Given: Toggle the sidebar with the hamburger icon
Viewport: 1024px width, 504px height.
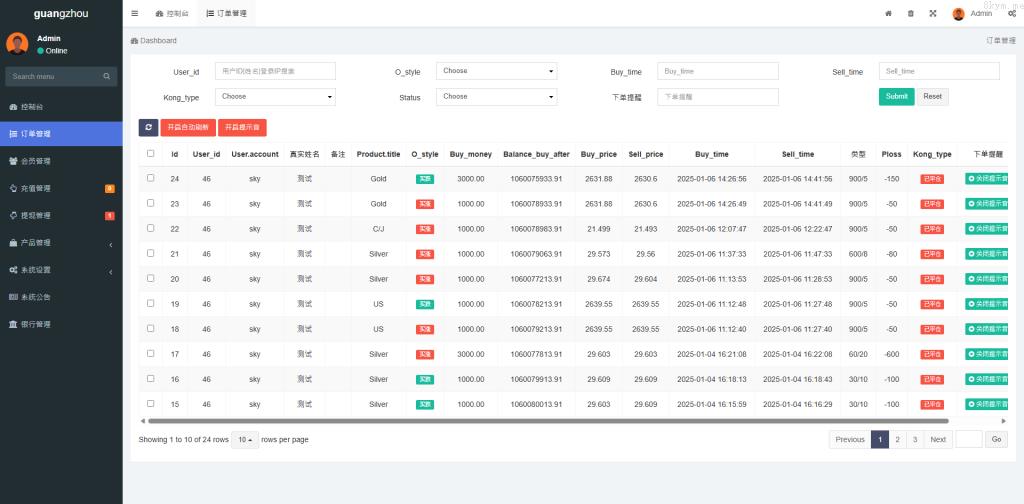Looking at the screenshot, I should pos(135,13).
